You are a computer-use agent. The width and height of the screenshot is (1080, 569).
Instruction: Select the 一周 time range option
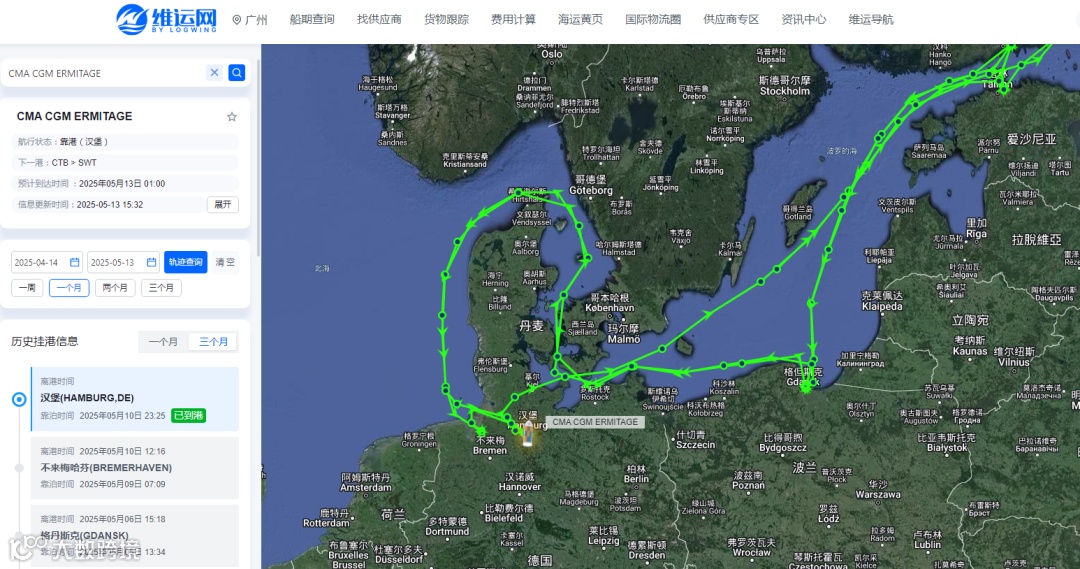[27, 287]
